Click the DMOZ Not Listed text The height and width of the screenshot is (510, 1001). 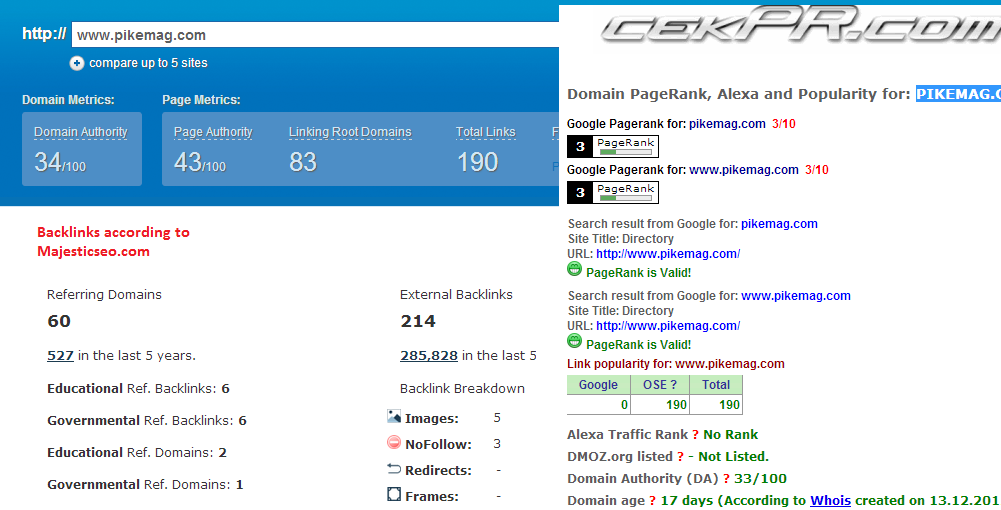pyautogui.click(x=733, y=457)
